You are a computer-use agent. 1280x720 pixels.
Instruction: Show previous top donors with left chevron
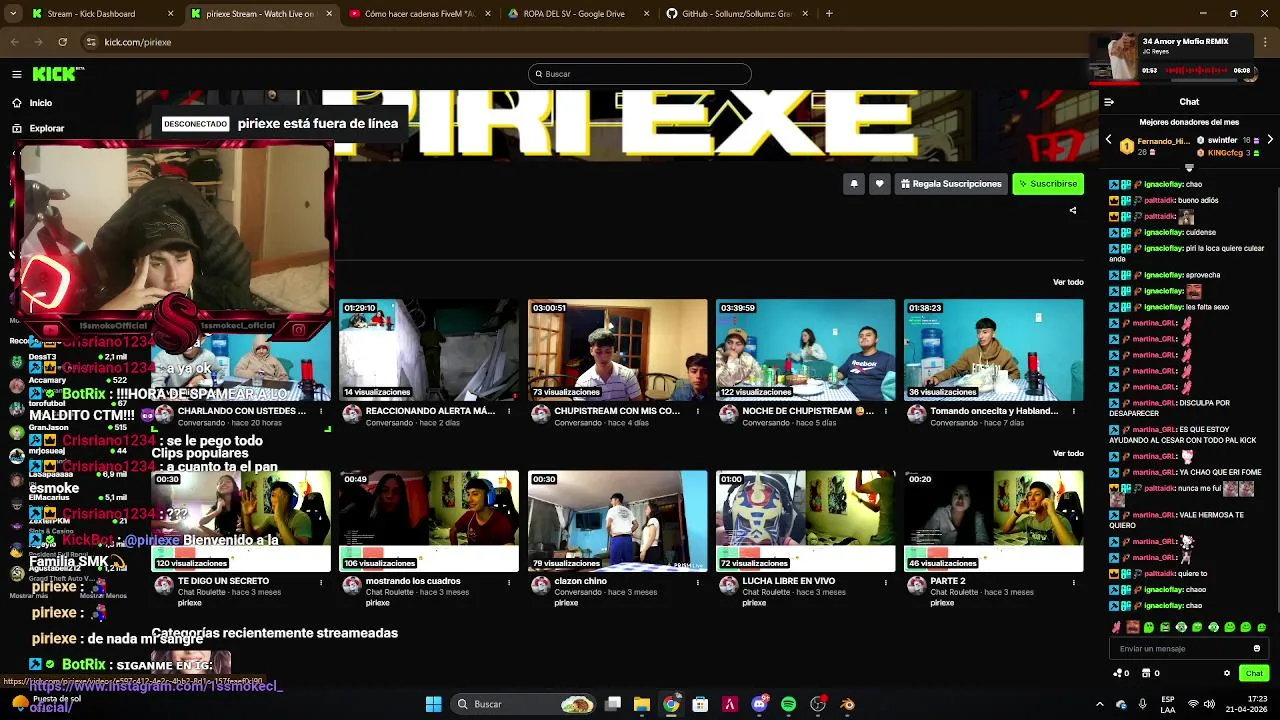click(1108, 140)
